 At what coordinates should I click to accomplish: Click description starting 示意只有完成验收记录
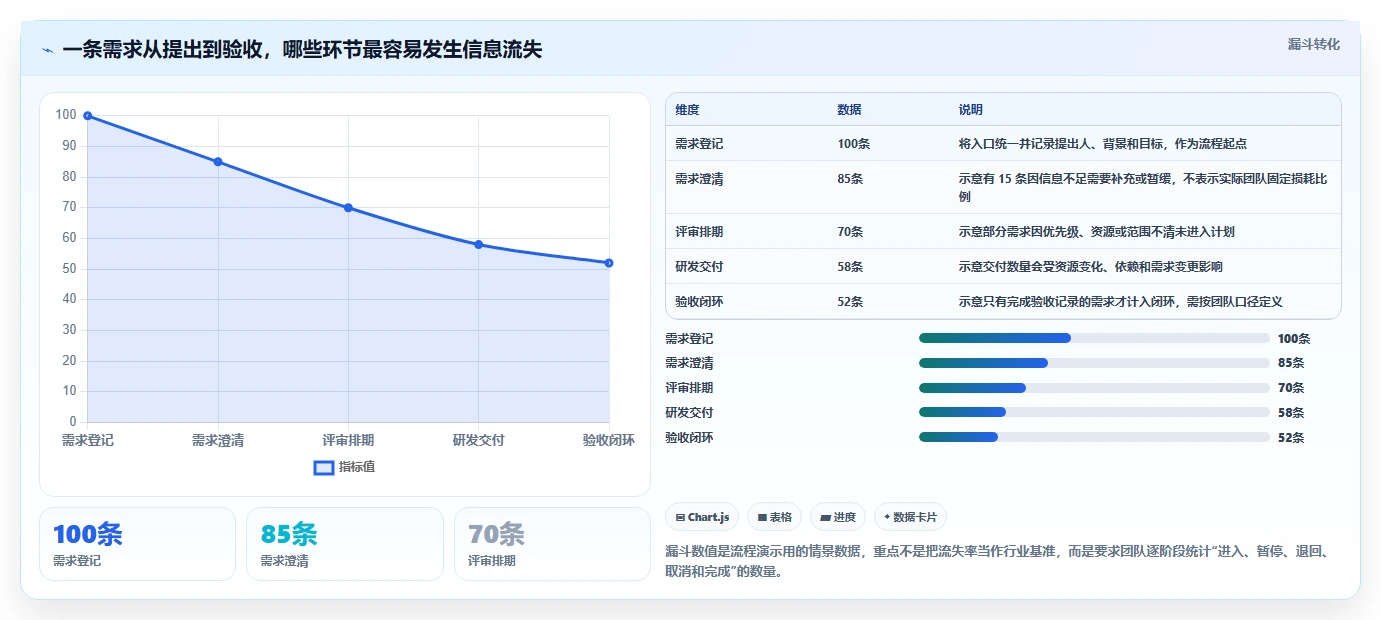[x=1121, y=302]
